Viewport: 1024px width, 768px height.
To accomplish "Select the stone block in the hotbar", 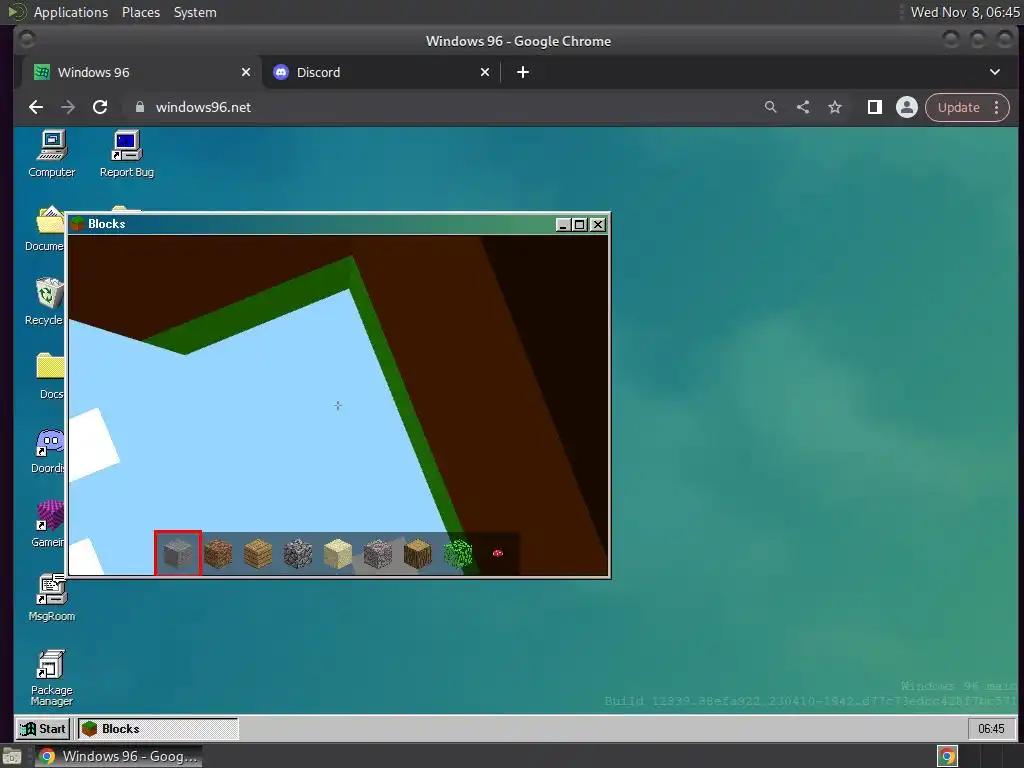I will (178, 553).
